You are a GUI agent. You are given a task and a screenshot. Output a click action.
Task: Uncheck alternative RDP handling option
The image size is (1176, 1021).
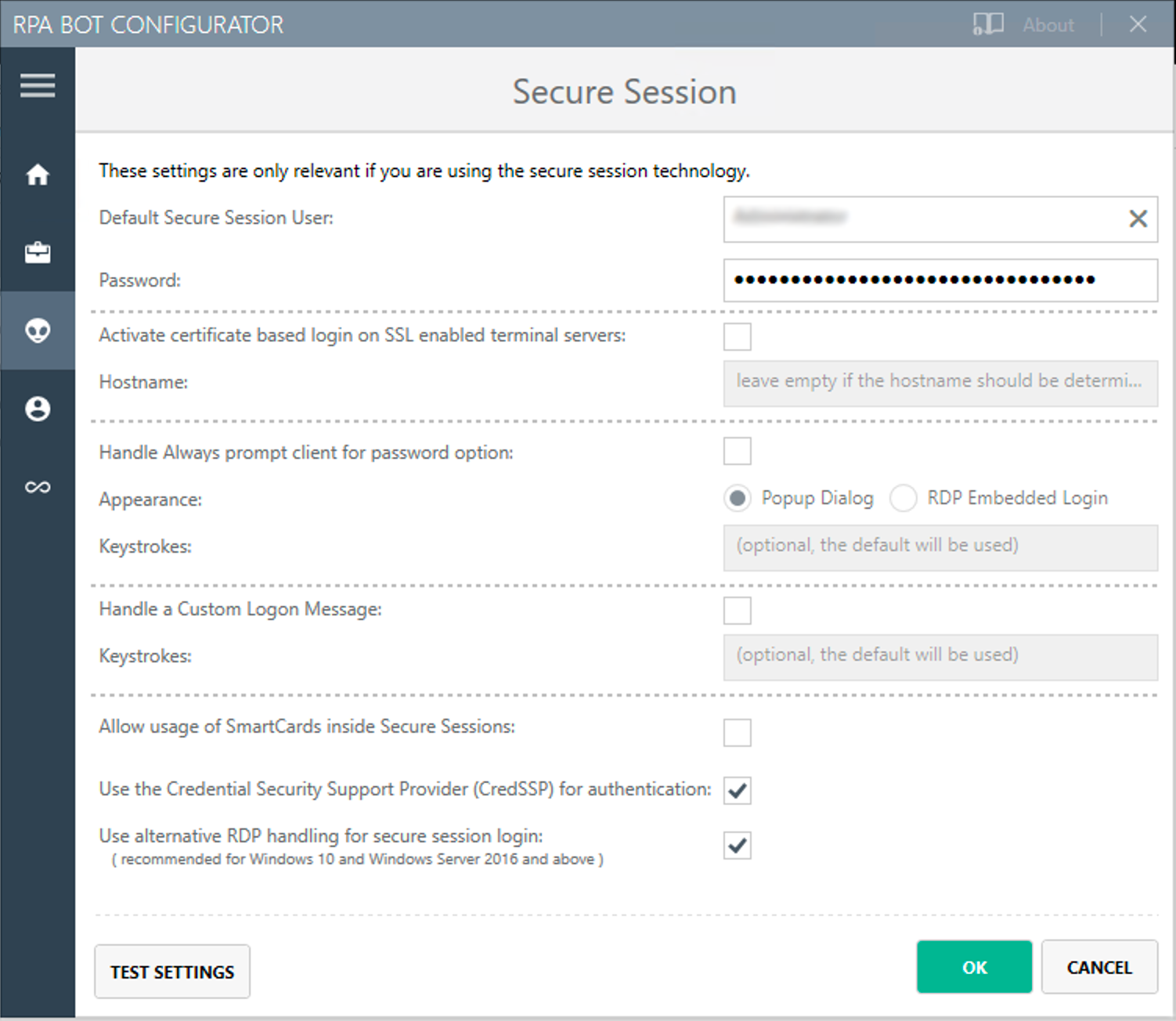737,845
